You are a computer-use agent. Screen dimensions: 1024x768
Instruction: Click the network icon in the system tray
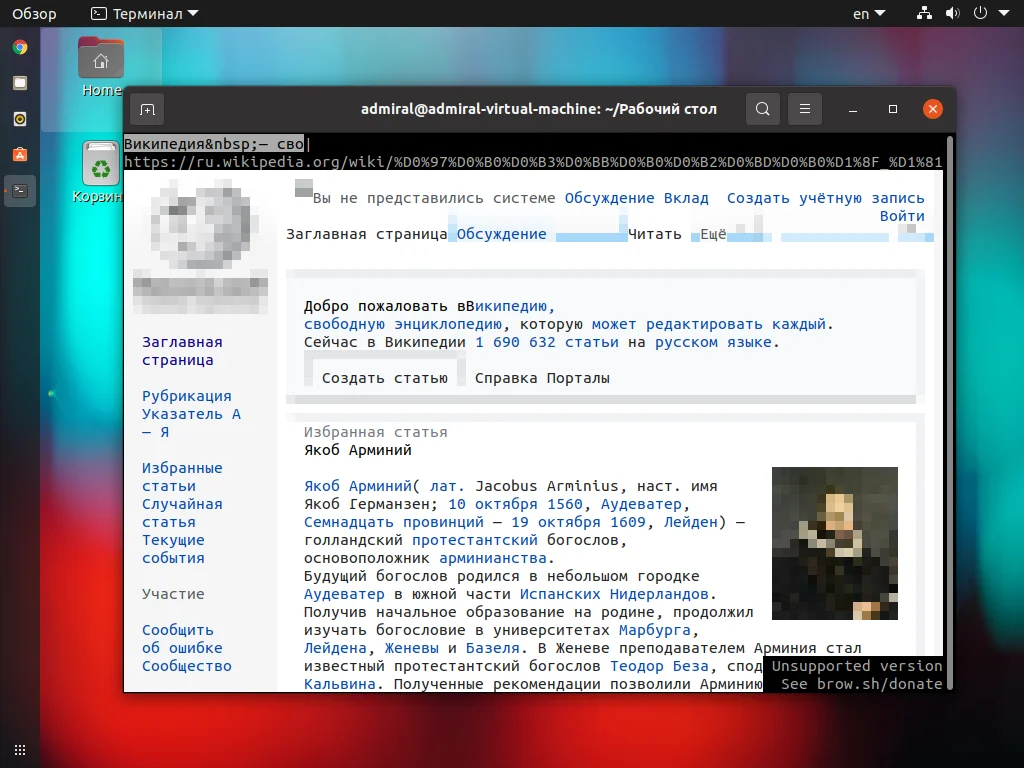(924, 13)
